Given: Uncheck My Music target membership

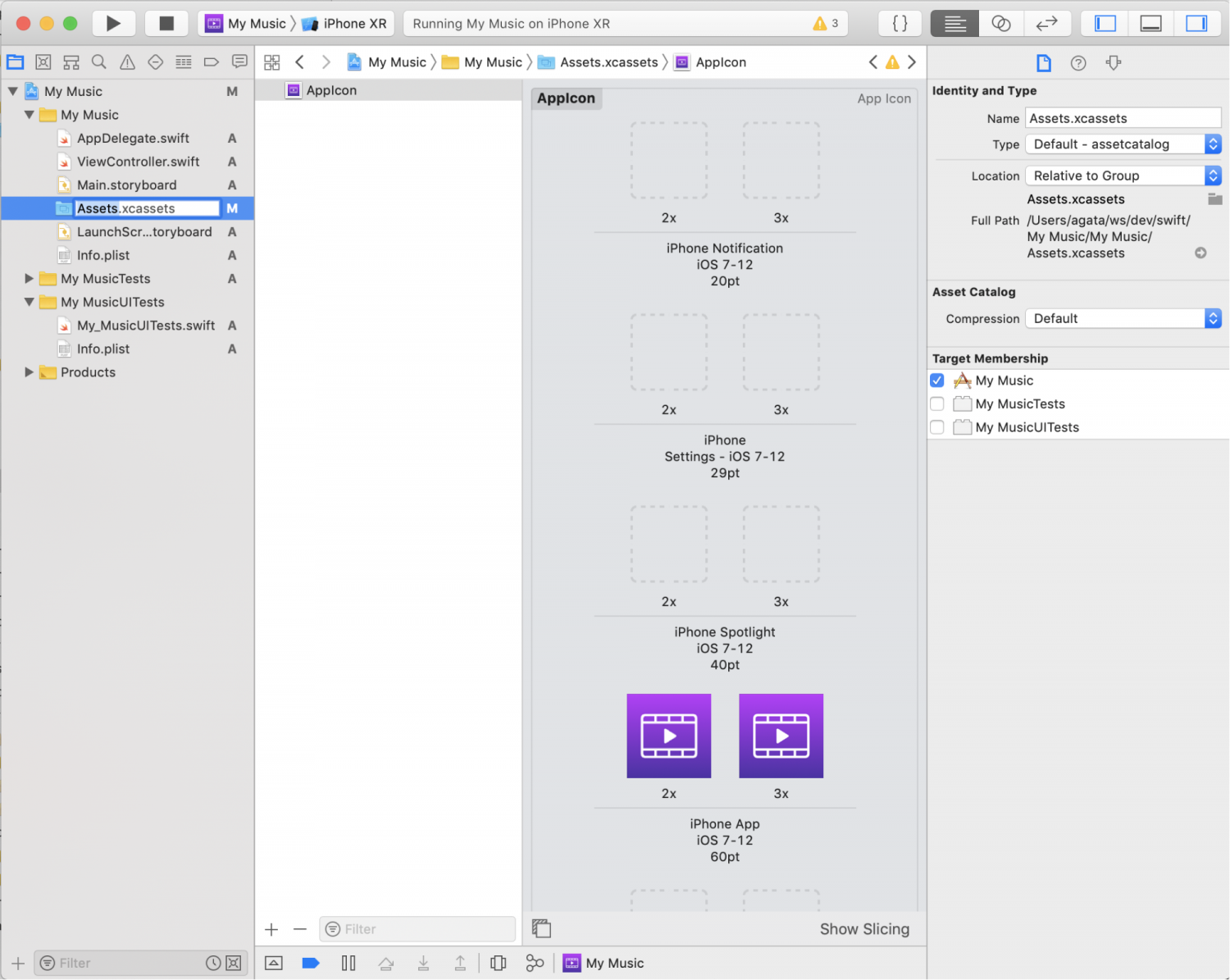Looking at the screenshot, I should [937, 381].
